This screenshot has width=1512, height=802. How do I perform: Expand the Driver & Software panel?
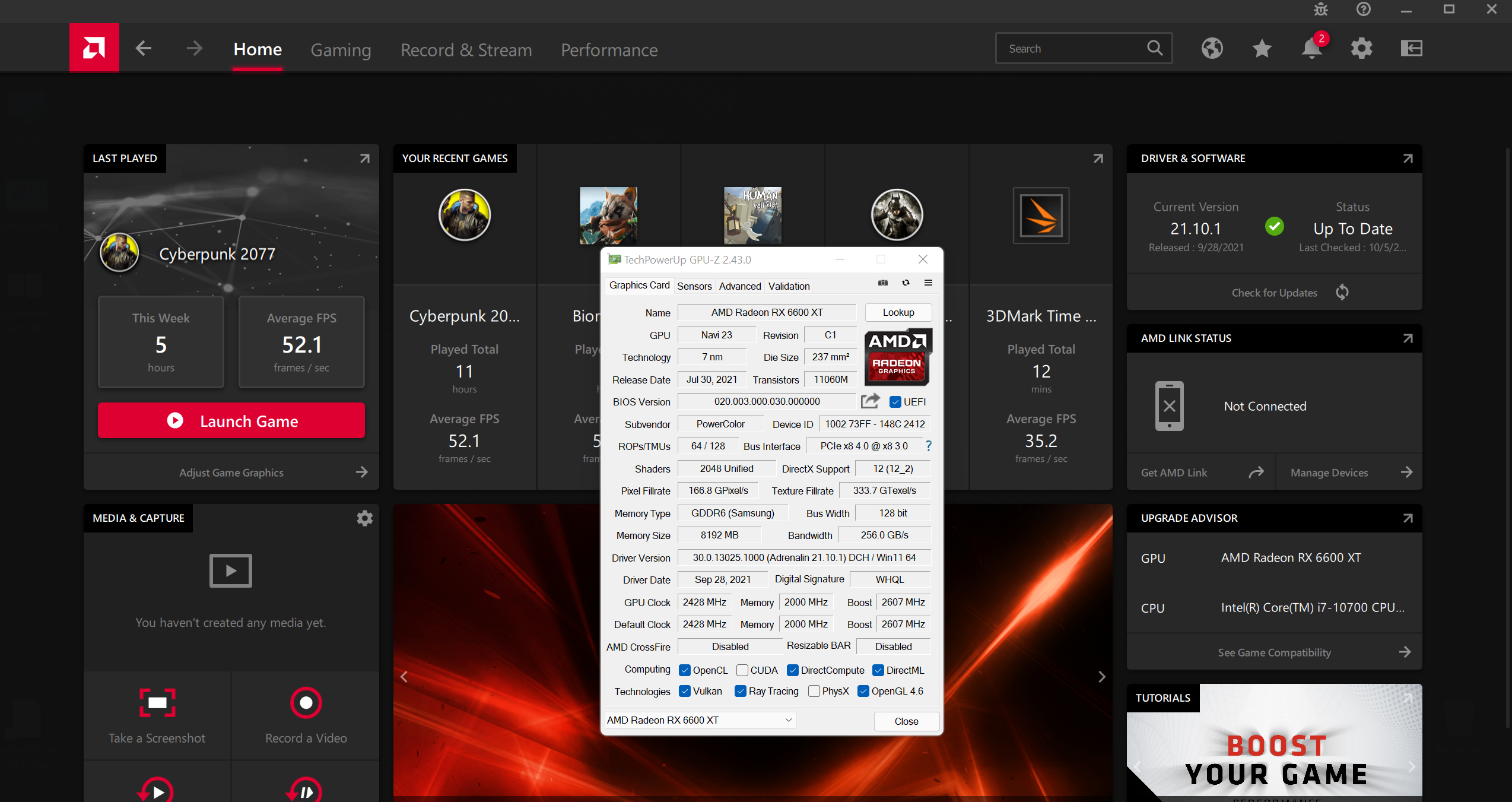1408,159
